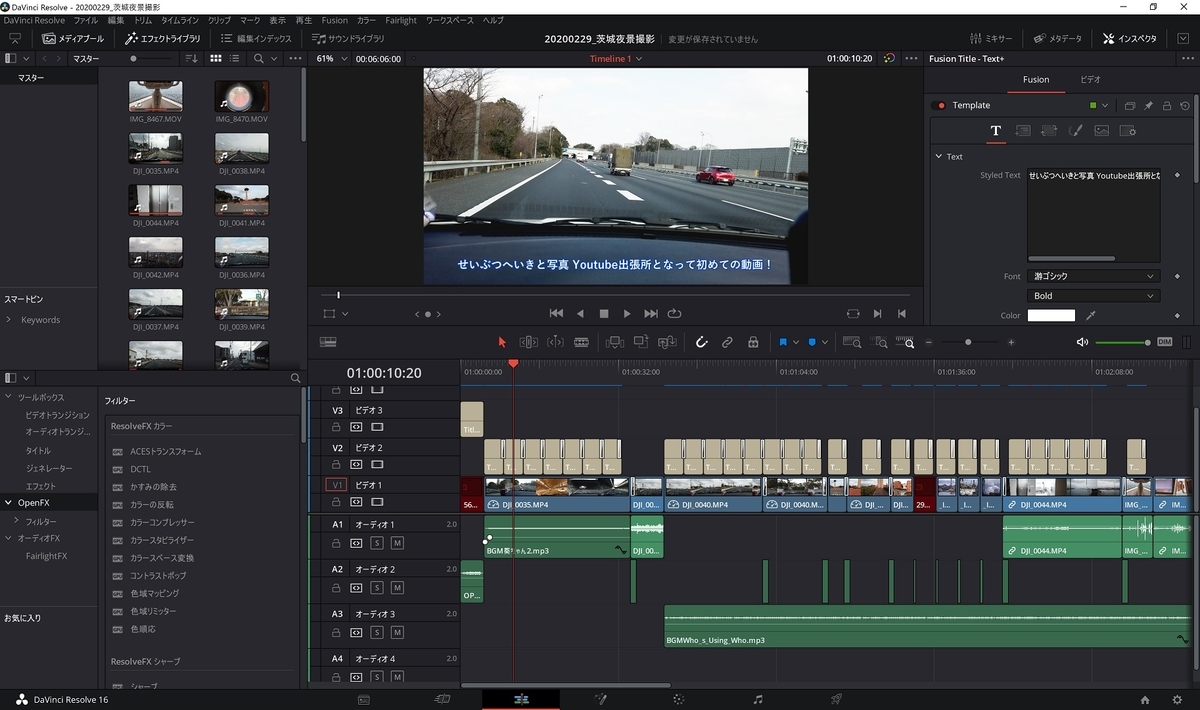Viewport: 1200px width, 710px height.
Task: Toggle the Template enable switch
Action: [939, 105]
